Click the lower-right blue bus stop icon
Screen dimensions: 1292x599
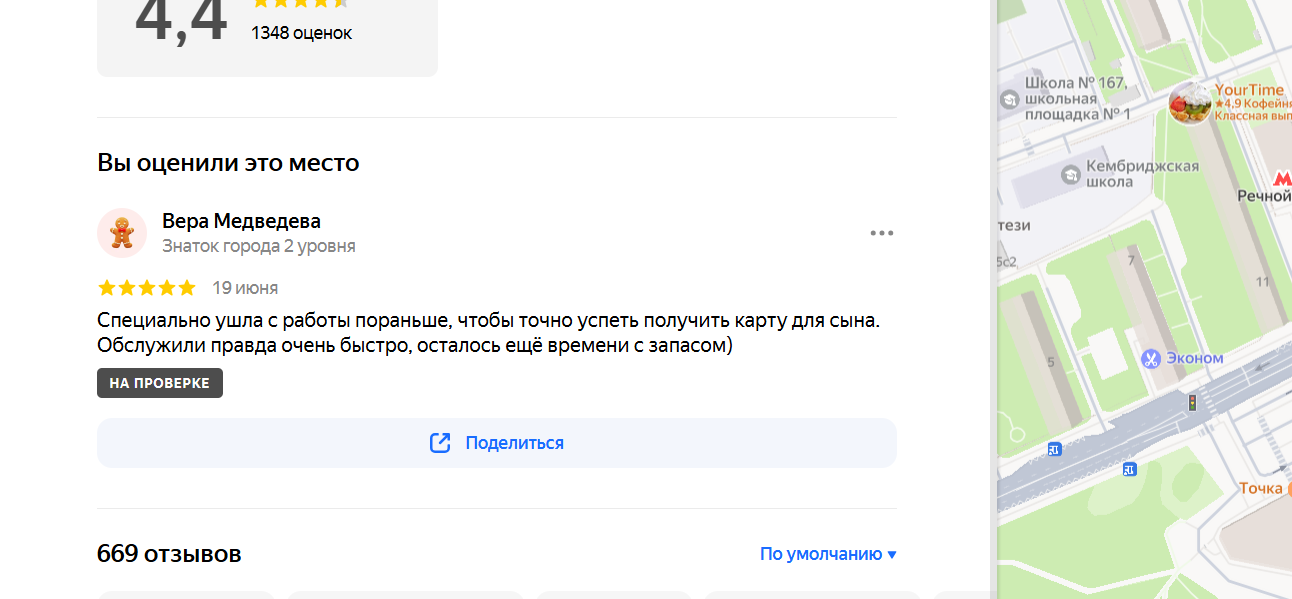(1129, 469)
